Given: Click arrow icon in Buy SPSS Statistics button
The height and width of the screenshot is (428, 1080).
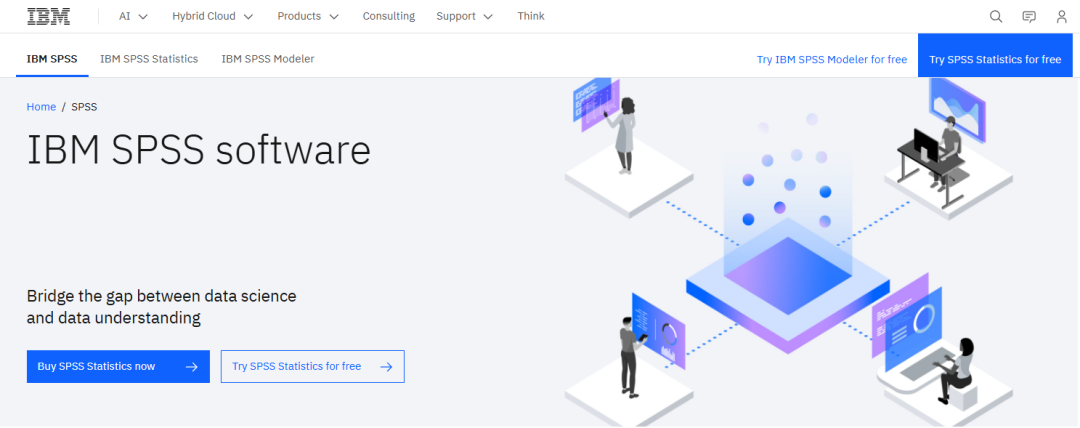Looking at the screenshot, I should (x=192, y=367).
